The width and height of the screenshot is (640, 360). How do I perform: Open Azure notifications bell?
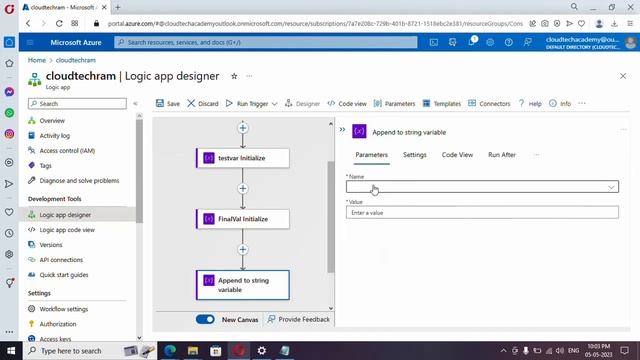point(471,42)
